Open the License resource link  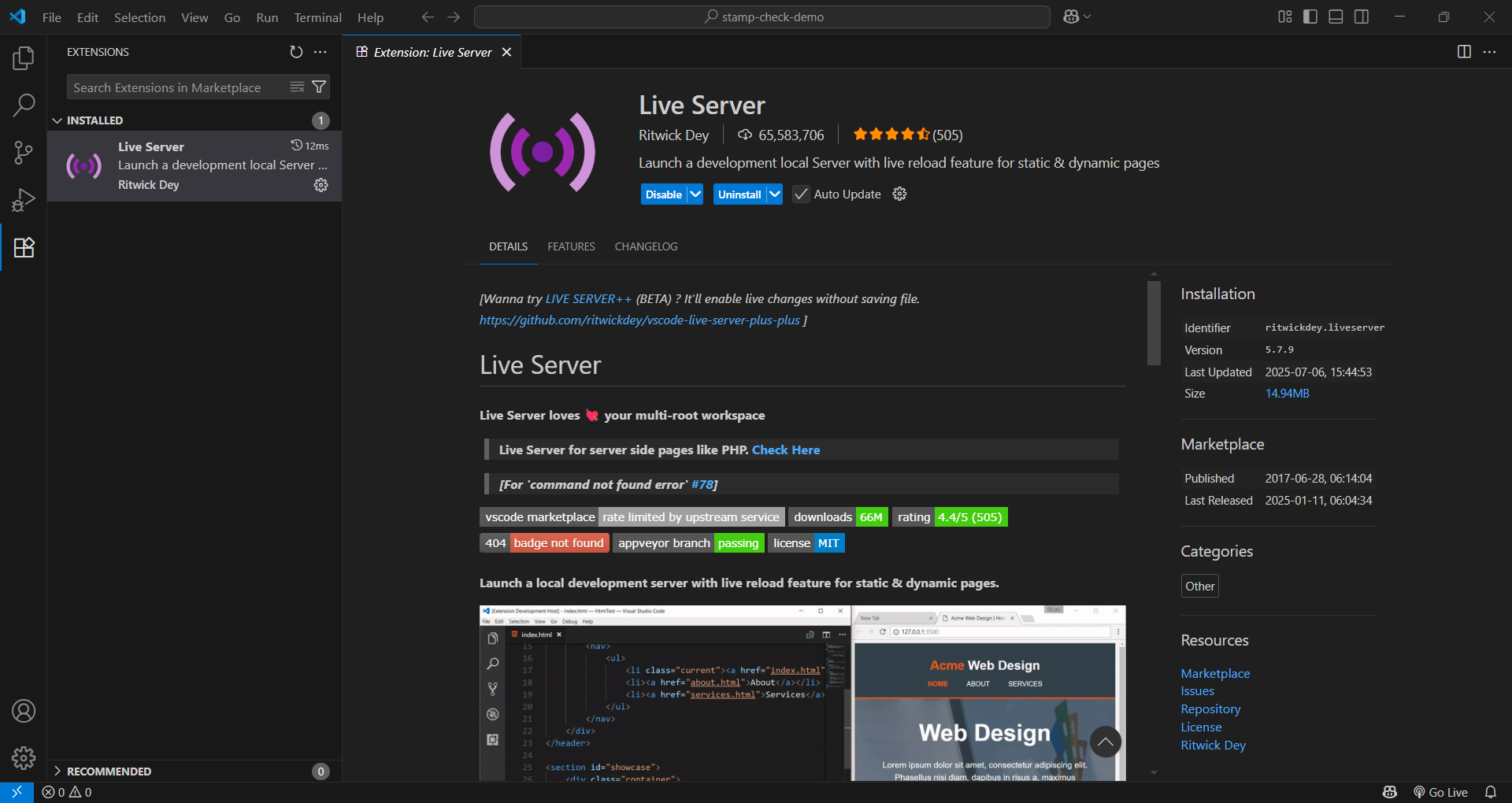tap(1201, 727)
